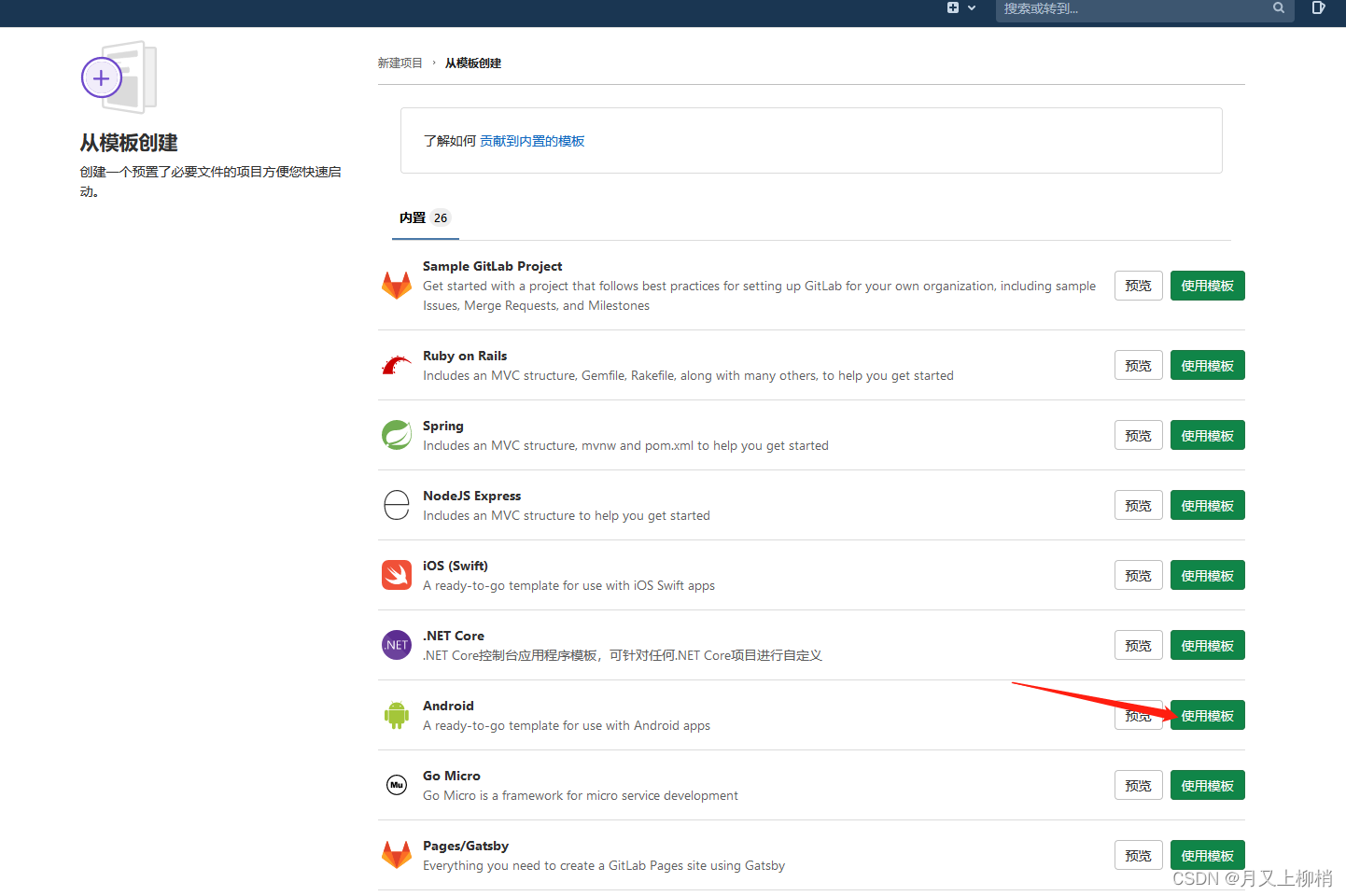Viewport: 1346px width, 896px height.
Task: Click the Spring description about mvnw and pom.xml
Action: [x=625, y=445]
